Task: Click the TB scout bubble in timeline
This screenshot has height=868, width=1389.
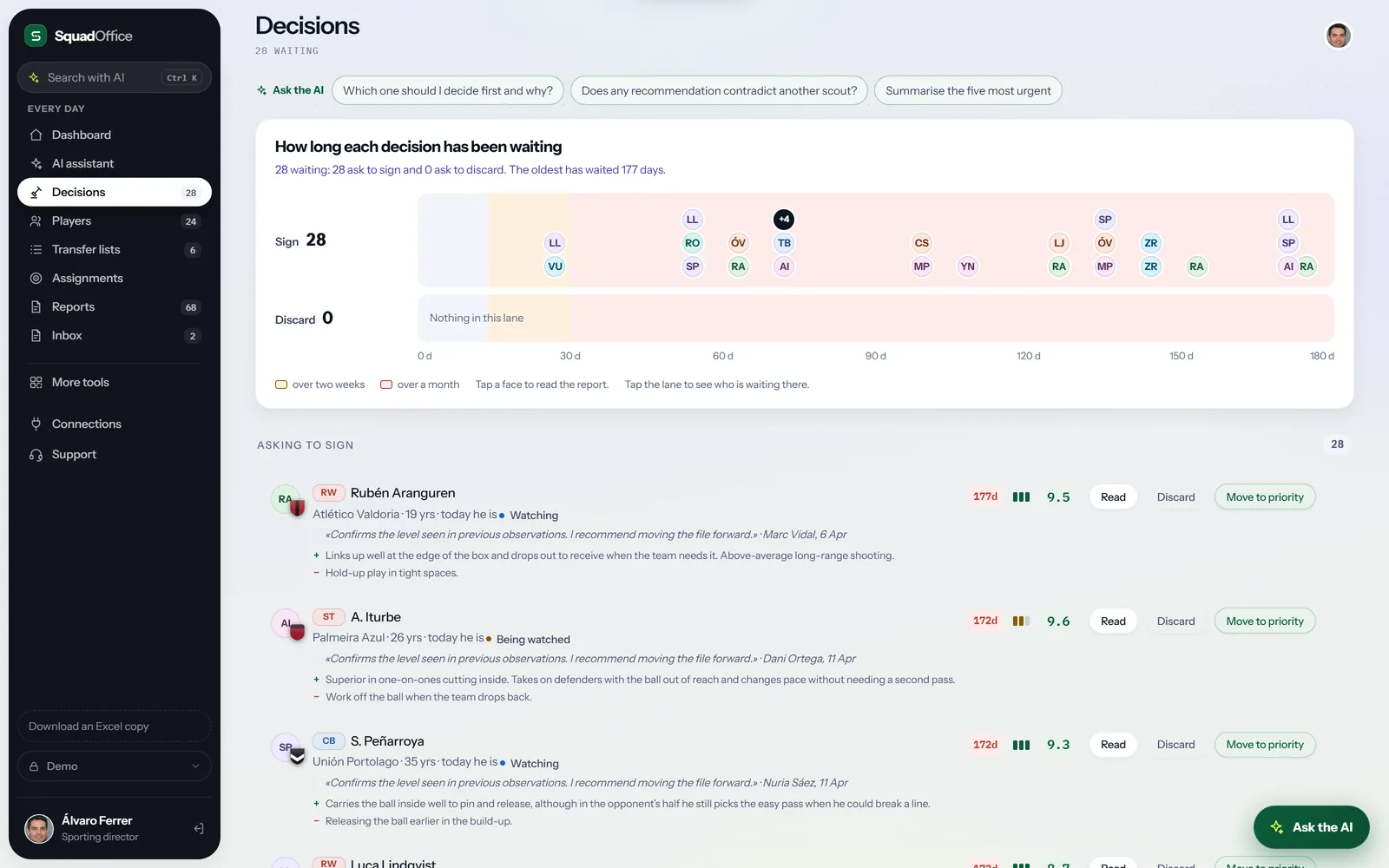Action: (784, 243)
